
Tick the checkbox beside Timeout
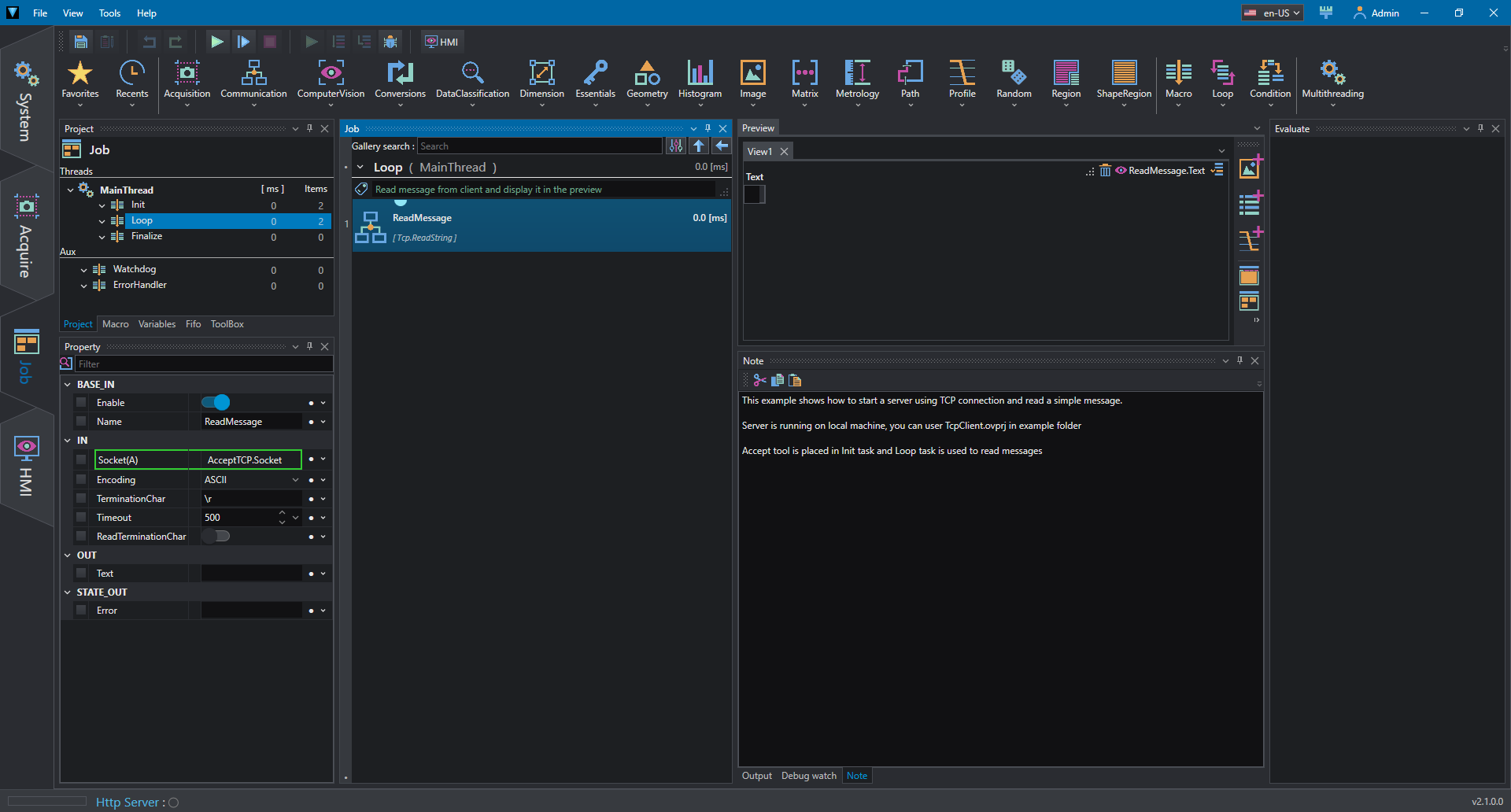point(81,518)
